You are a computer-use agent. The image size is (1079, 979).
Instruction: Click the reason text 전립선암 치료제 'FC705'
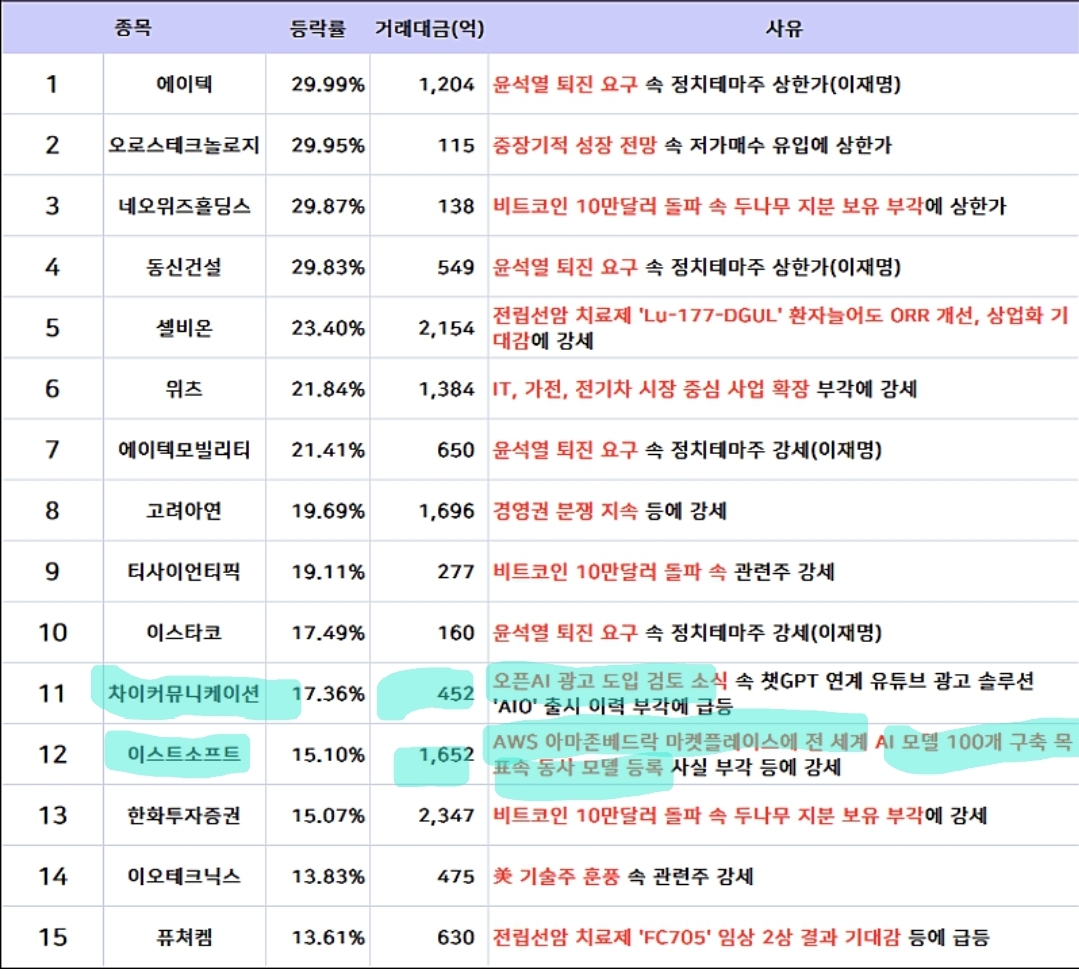(741, 937)
